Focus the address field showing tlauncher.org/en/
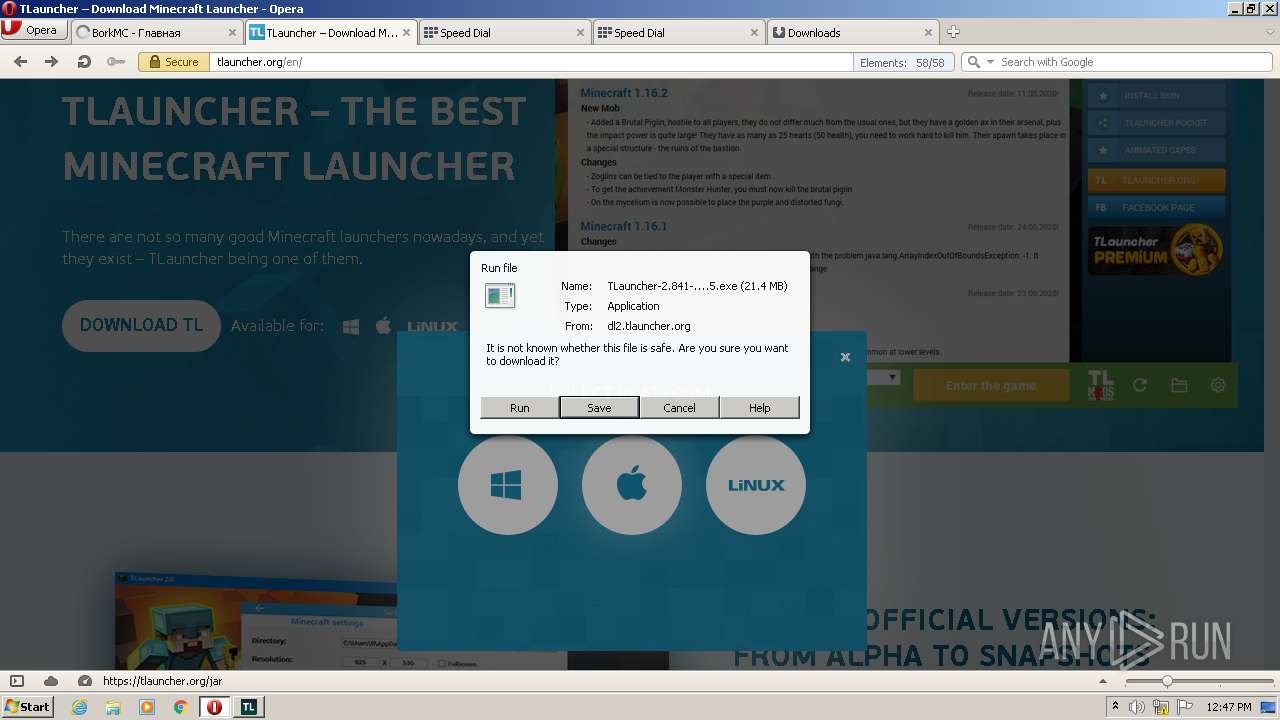 pyautogui.click(x=530, y=62)
